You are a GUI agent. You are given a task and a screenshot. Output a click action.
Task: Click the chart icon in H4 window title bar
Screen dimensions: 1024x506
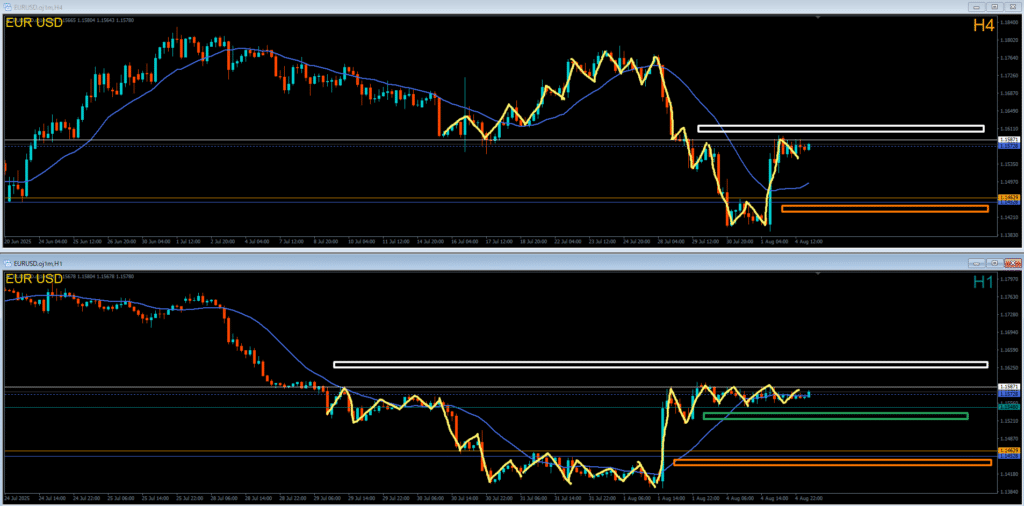coord(8,5)
